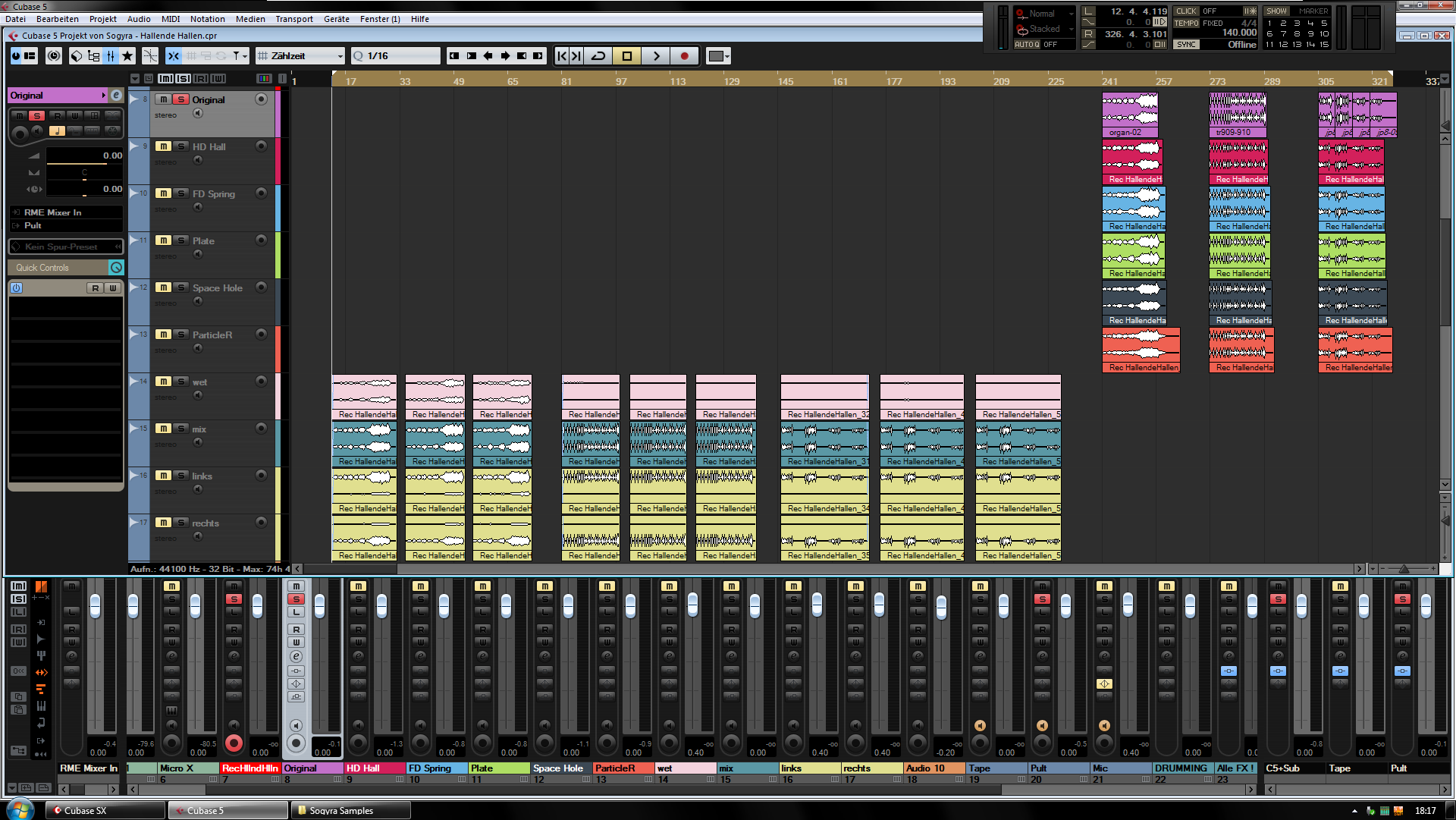Click the track colors icon in track list header

coord(264,78)
